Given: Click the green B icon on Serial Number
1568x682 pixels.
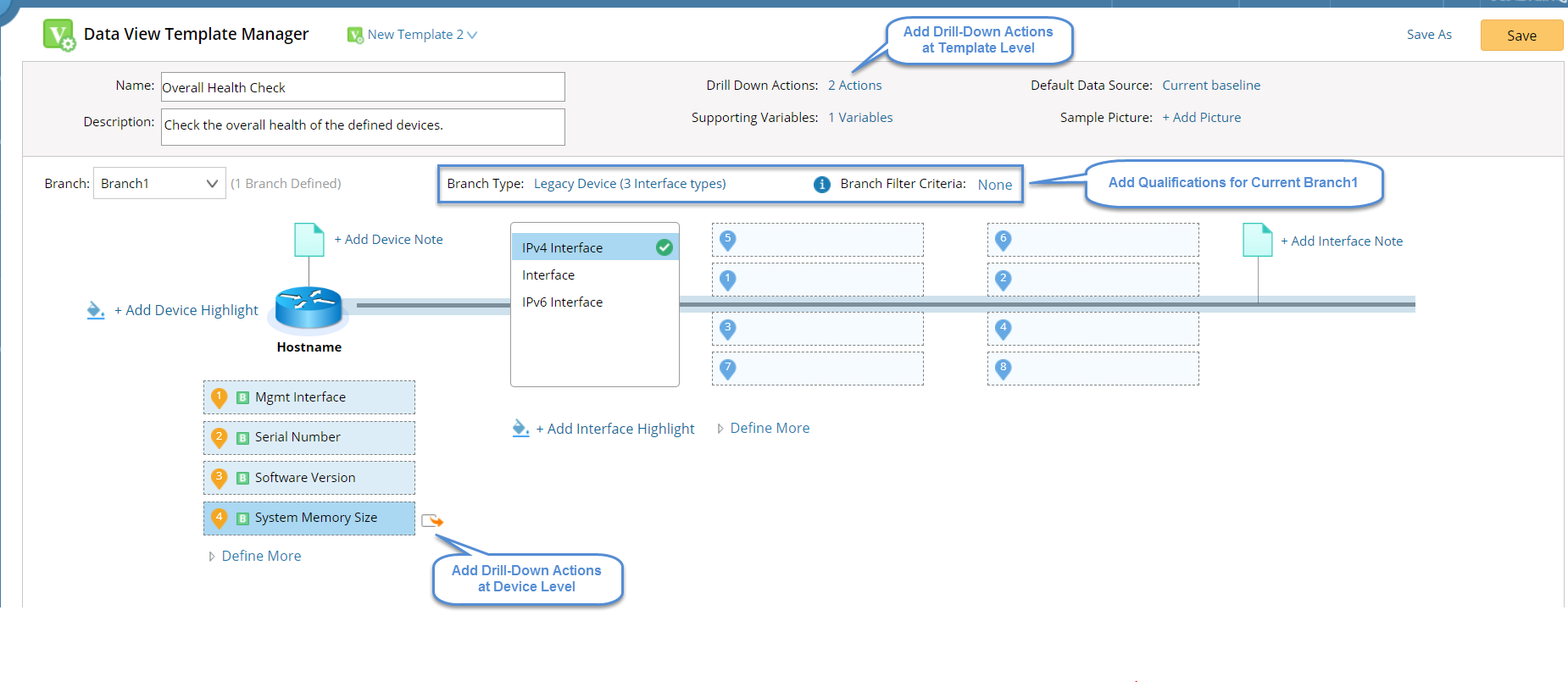Looking at the screenshot, I should [242, 438].
